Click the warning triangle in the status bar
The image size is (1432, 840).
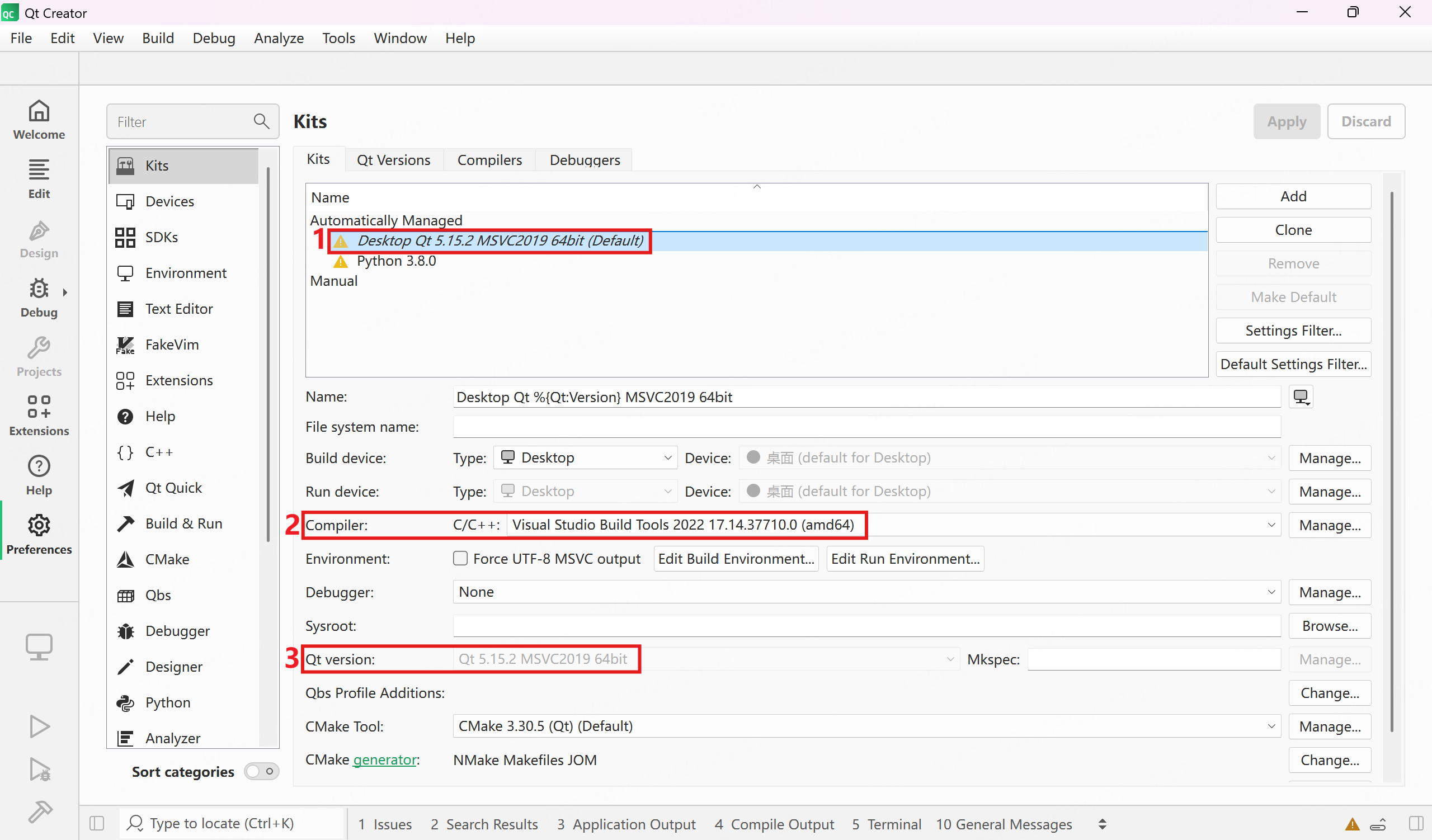[x=1353, y=824]
